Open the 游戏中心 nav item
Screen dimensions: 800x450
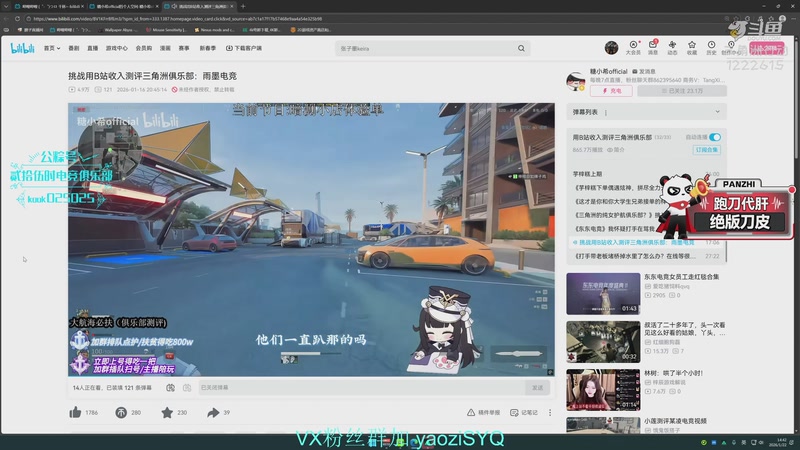pos(117,48)
